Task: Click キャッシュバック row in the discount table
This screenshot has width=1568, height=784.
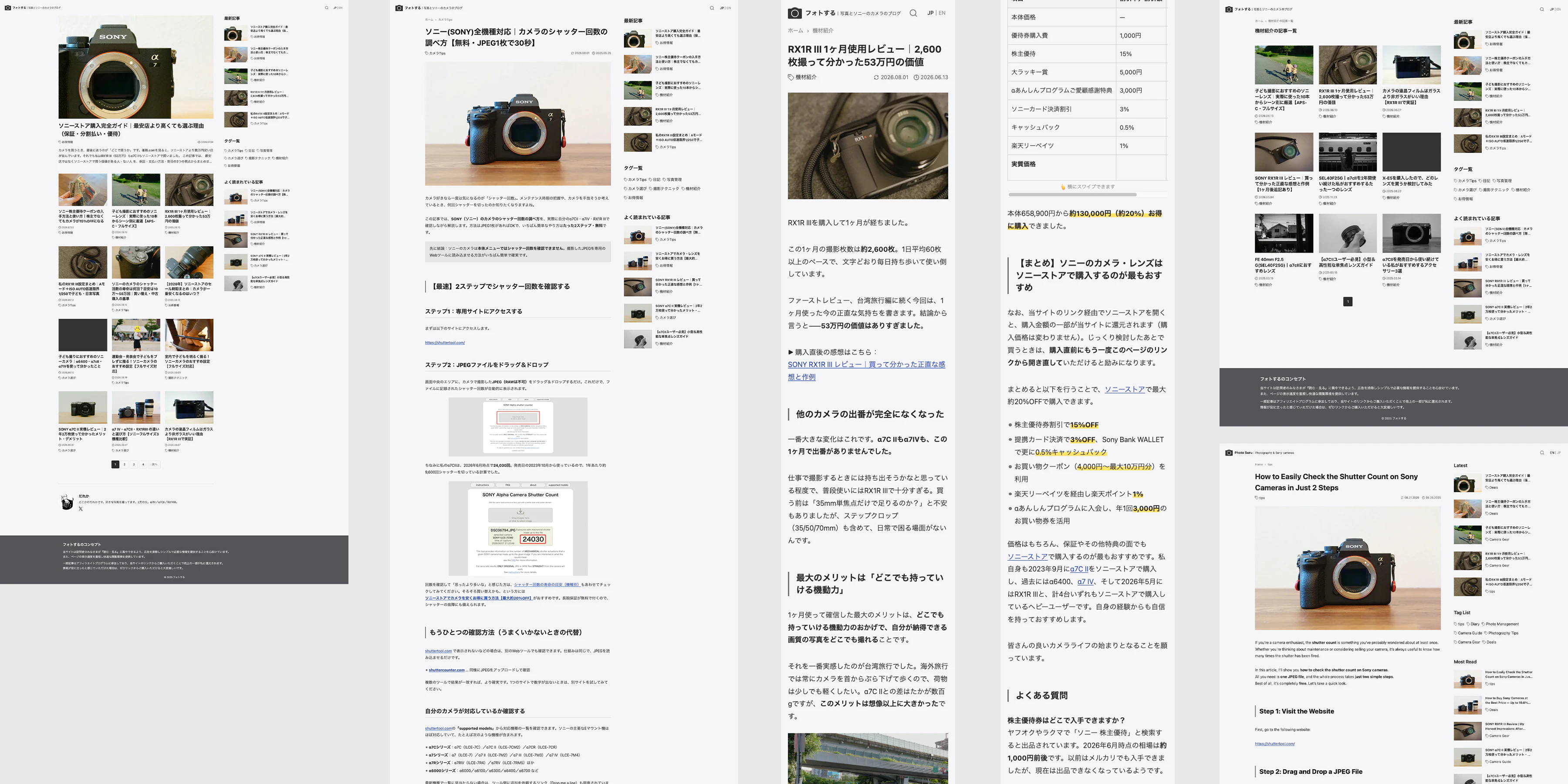Action: 1087,127
